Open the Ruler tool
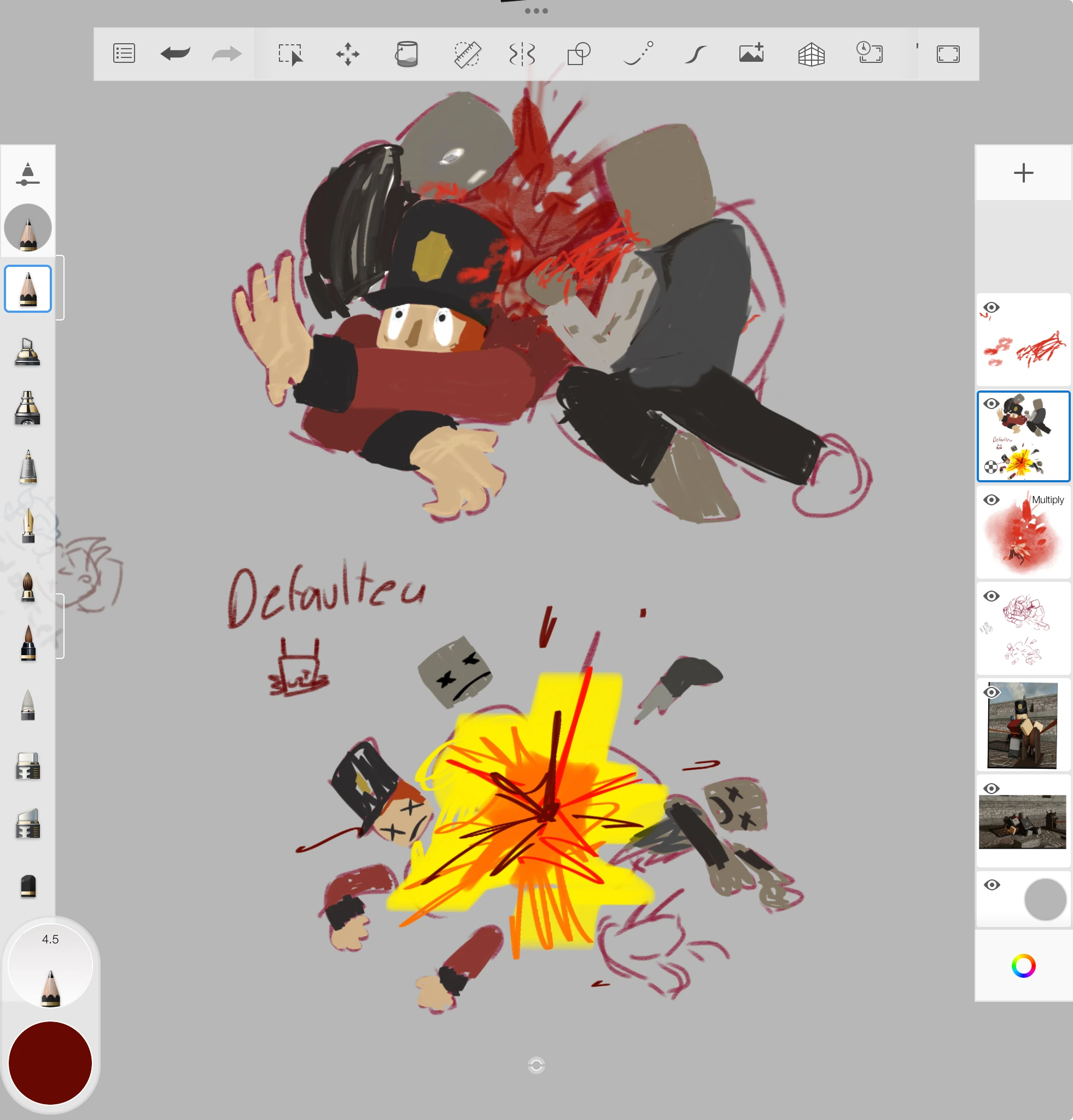Screen dimensions: 1073x1120 466,53
